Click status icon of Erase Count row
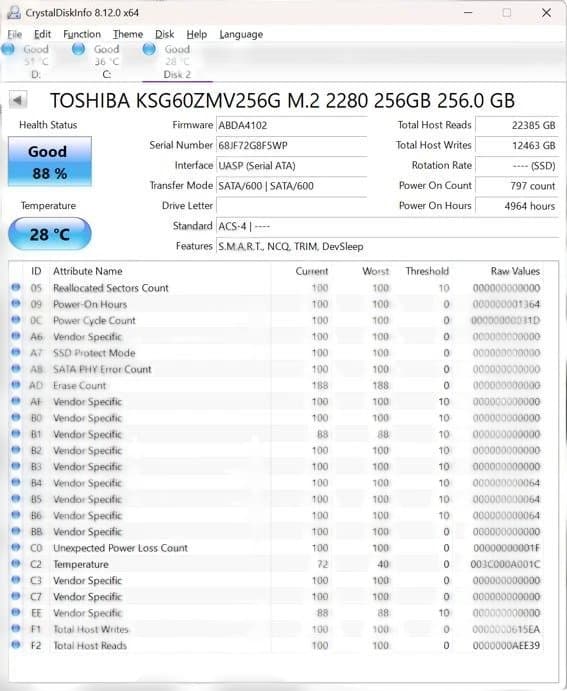567x691 pixels. pos(16,385)
